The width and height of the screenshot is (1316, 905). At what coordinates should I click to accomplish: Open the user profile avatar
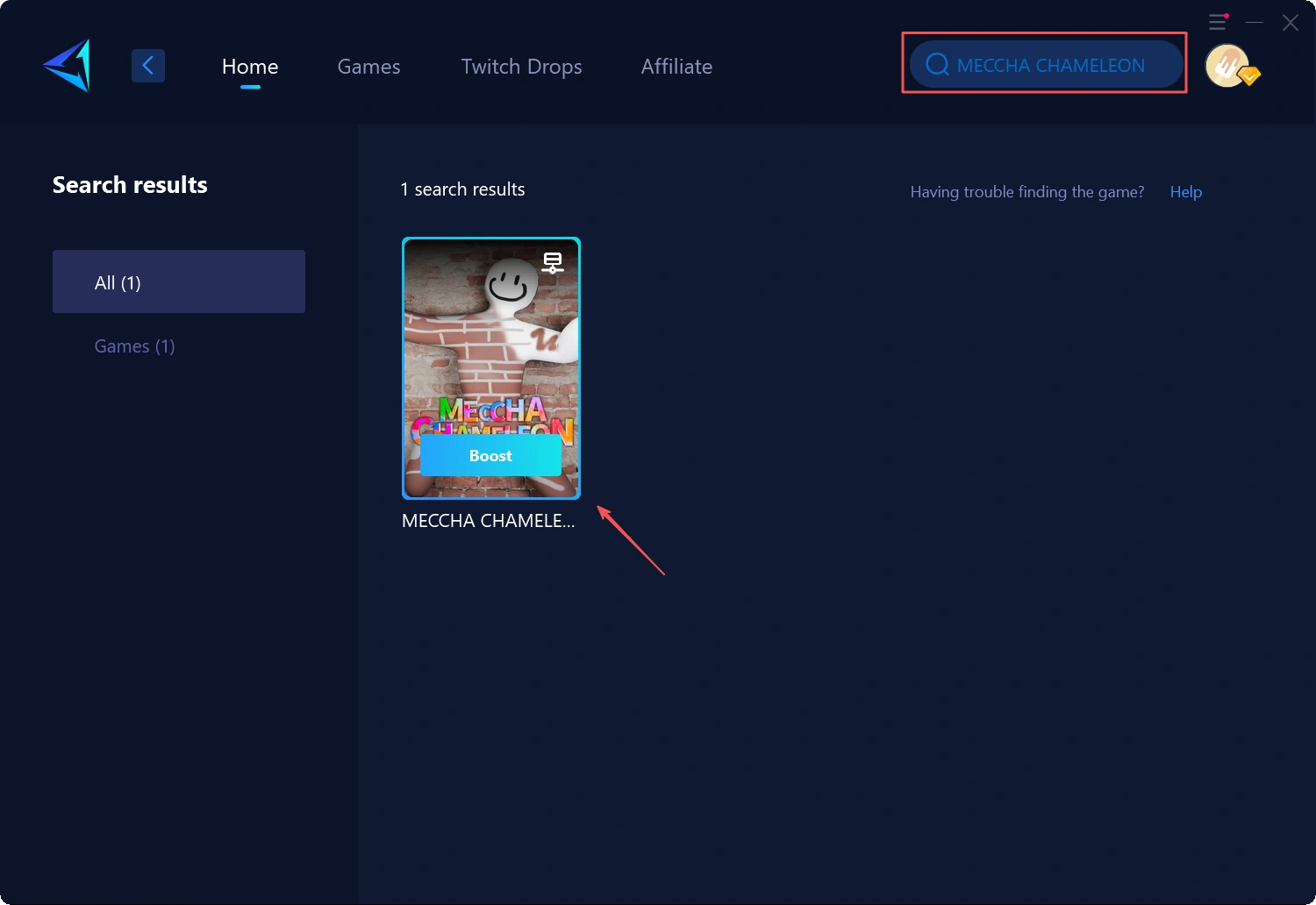click(1228, 66)
